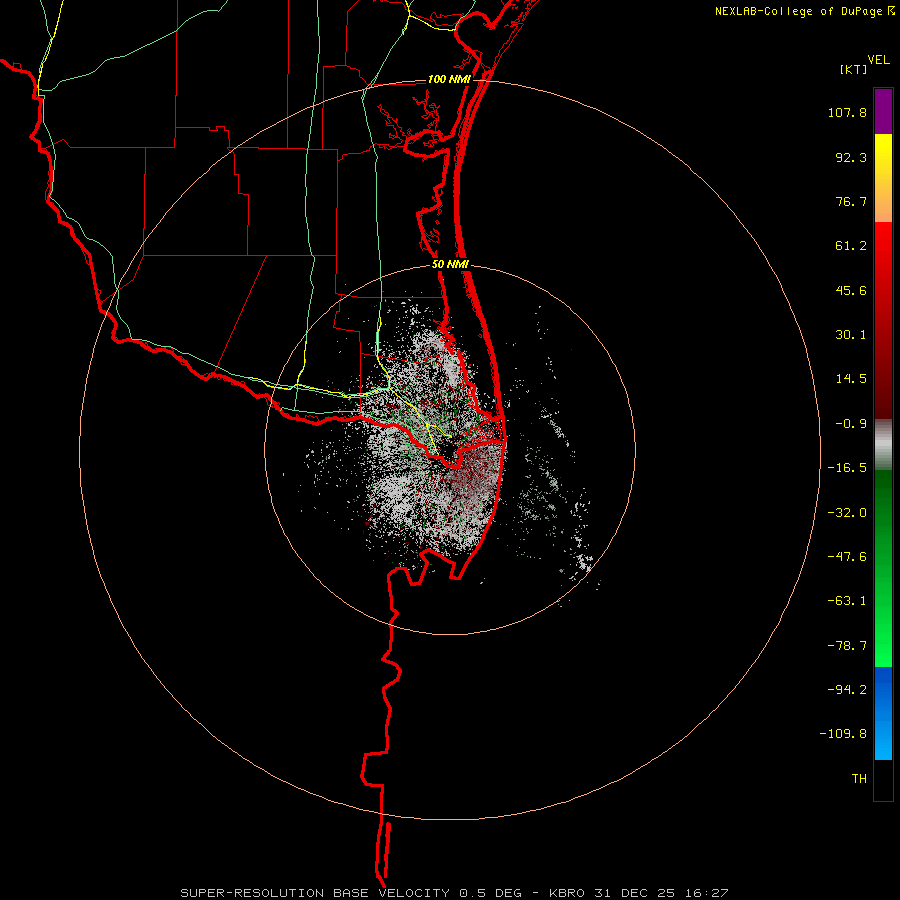The image size is (900, 900).
Task: Click the 92.3 legend value
Action: coord(851,157)
